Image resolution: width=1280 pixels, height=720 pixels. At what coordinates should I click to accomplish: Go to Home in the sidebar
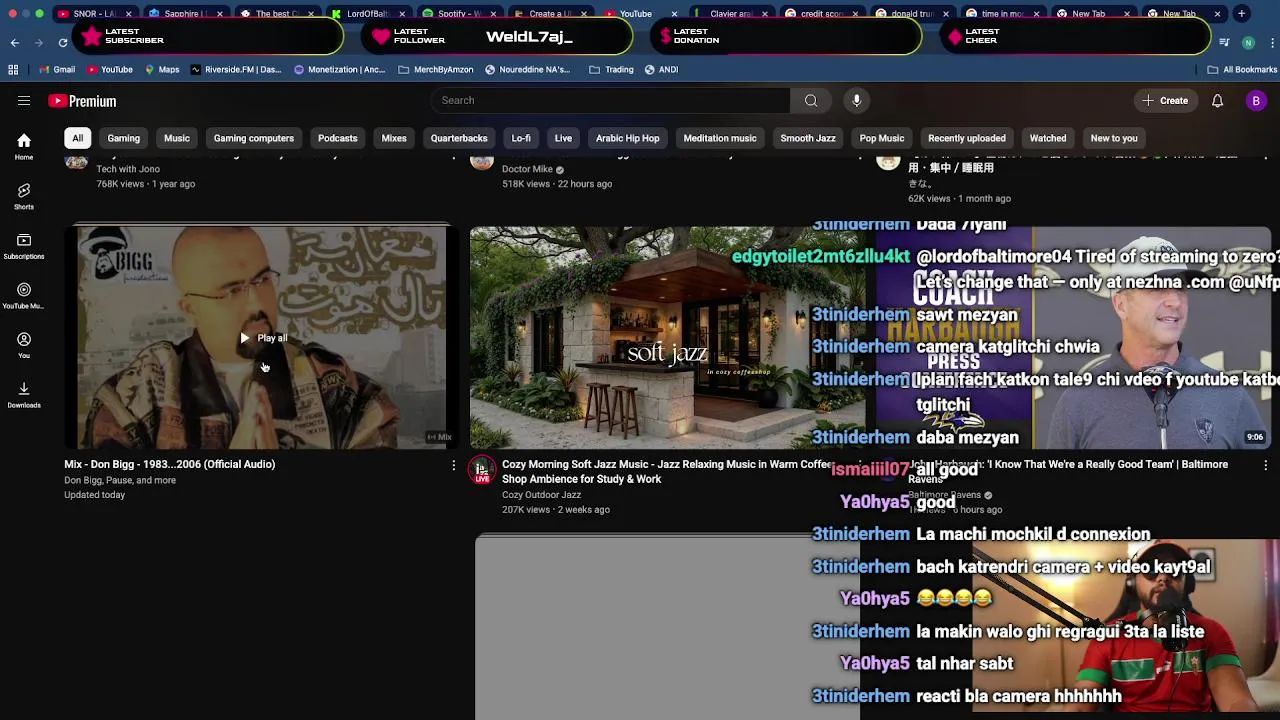pyautogui.click(x=24, y=147)
